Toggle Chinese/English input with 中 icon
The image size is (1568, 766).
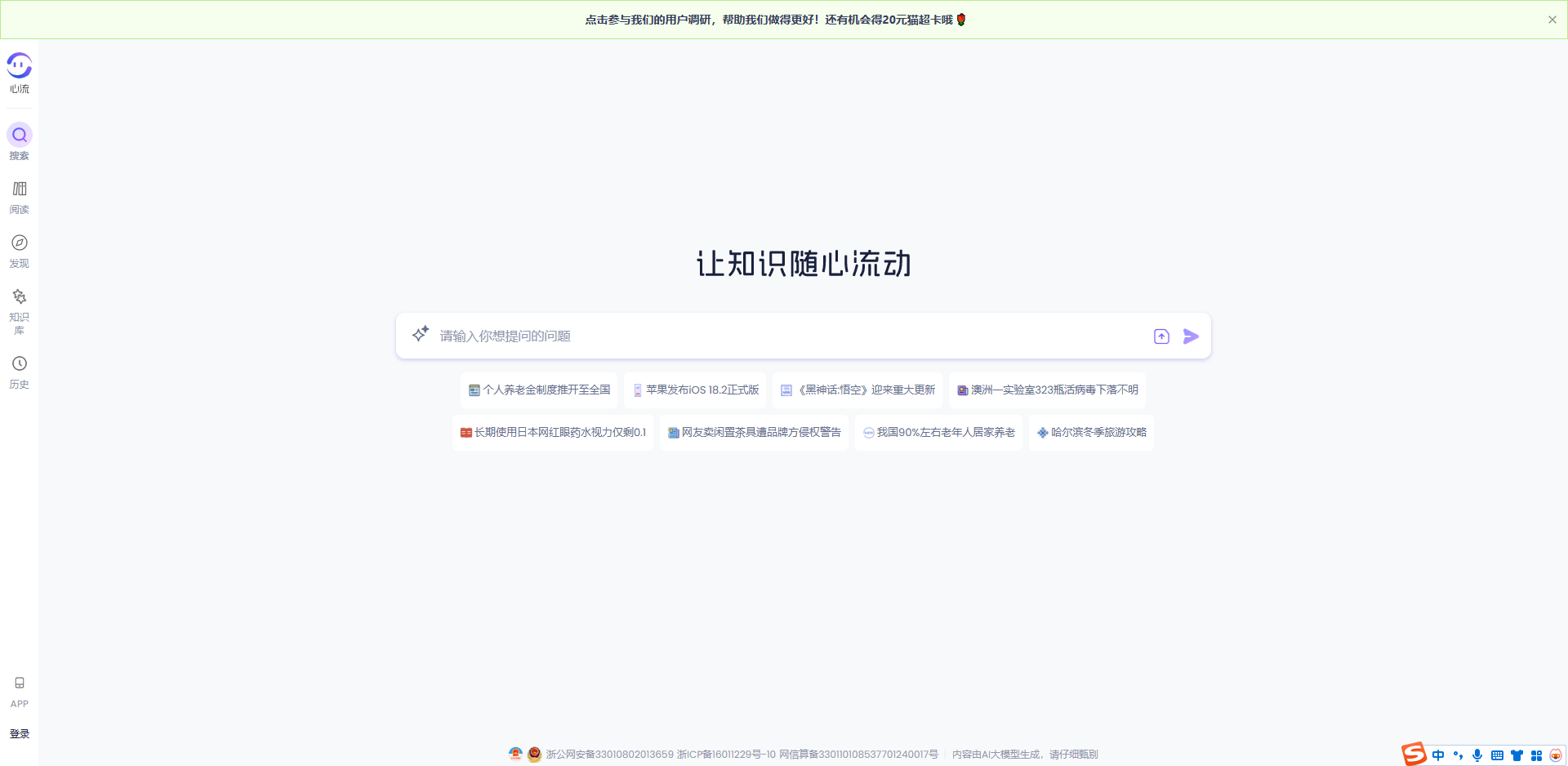[1439, 755]
